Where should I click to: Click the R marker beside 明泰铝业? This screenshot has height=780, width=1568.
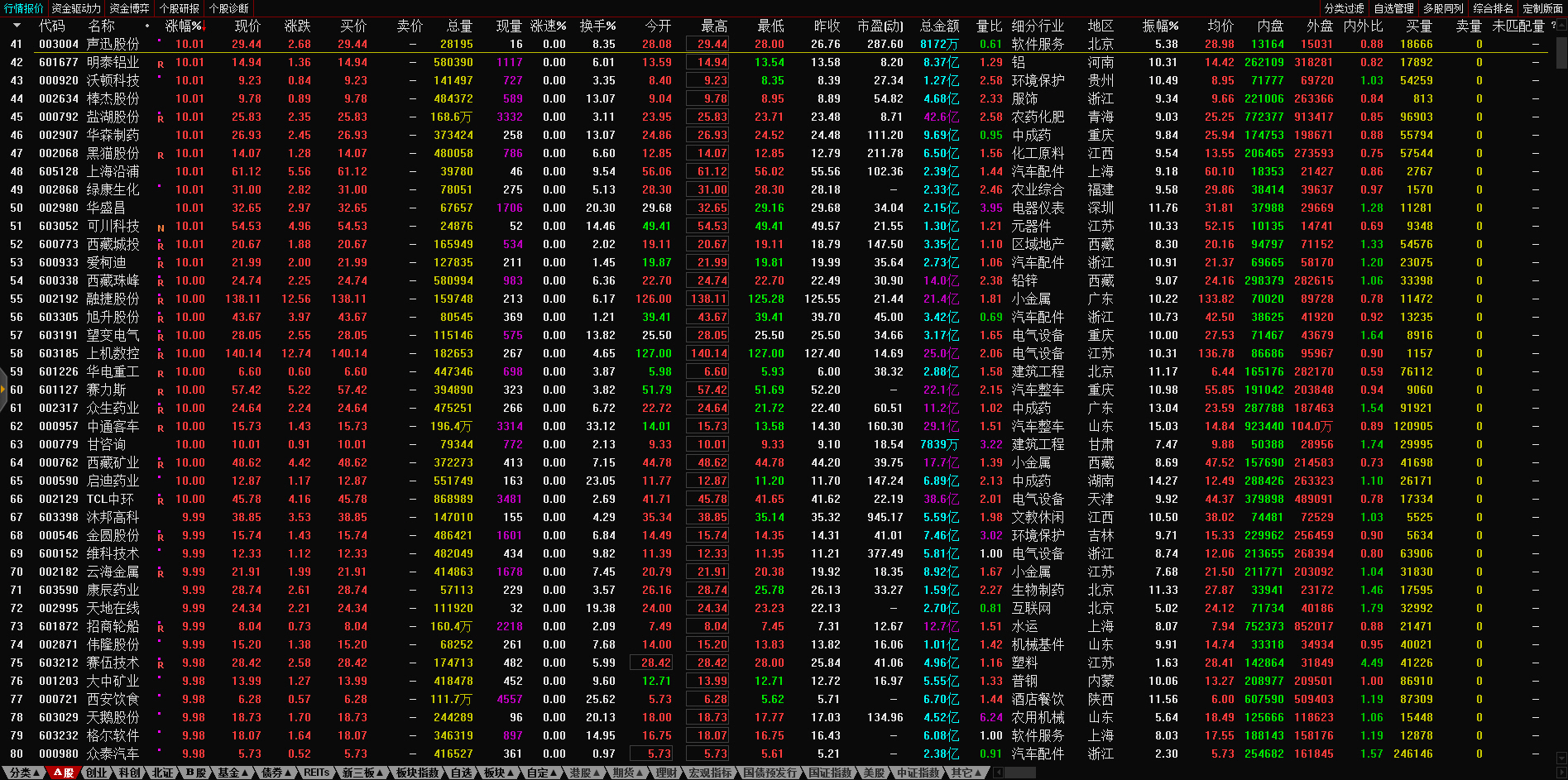coord(161,64)
